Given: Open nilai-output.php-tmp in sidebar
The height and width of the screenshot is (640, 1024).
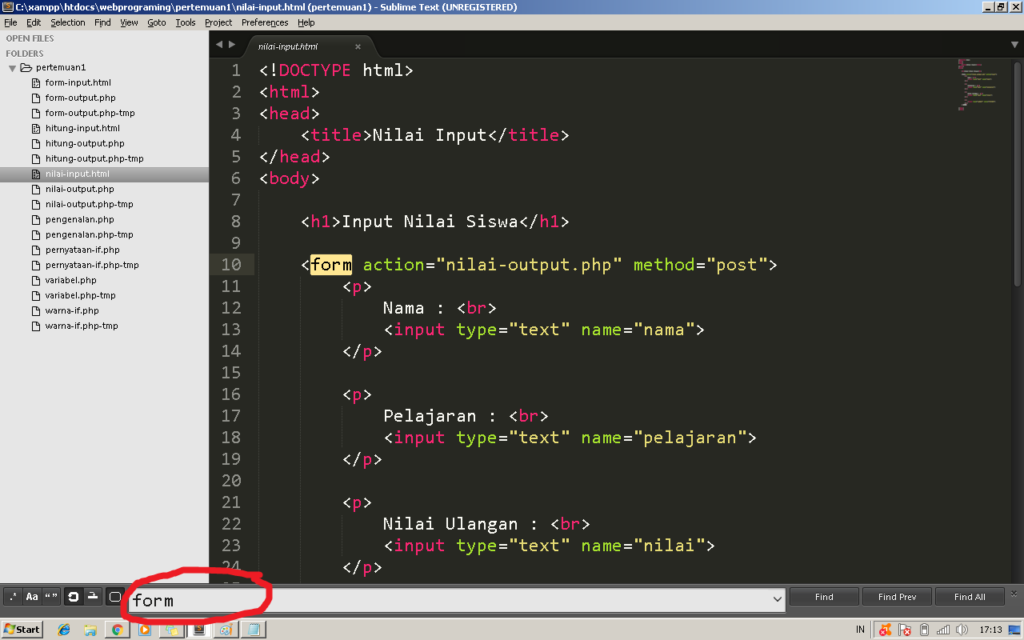Looking at the screenshot, I should point(89,204).
